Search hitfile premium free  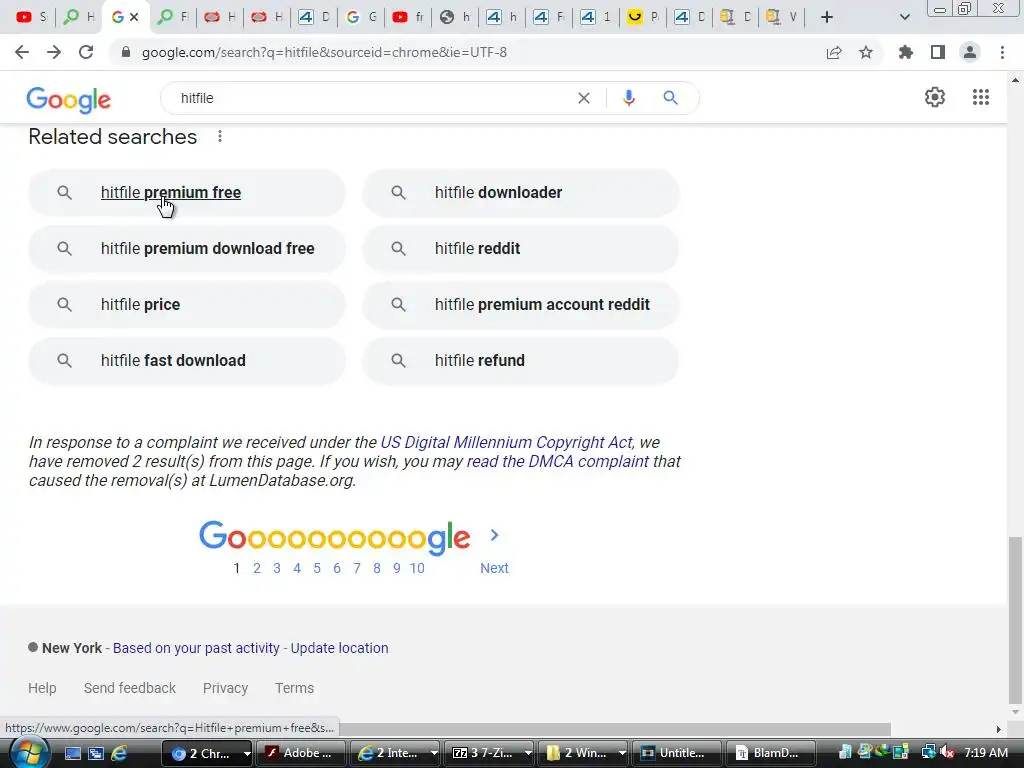click(x=186, y=193)
